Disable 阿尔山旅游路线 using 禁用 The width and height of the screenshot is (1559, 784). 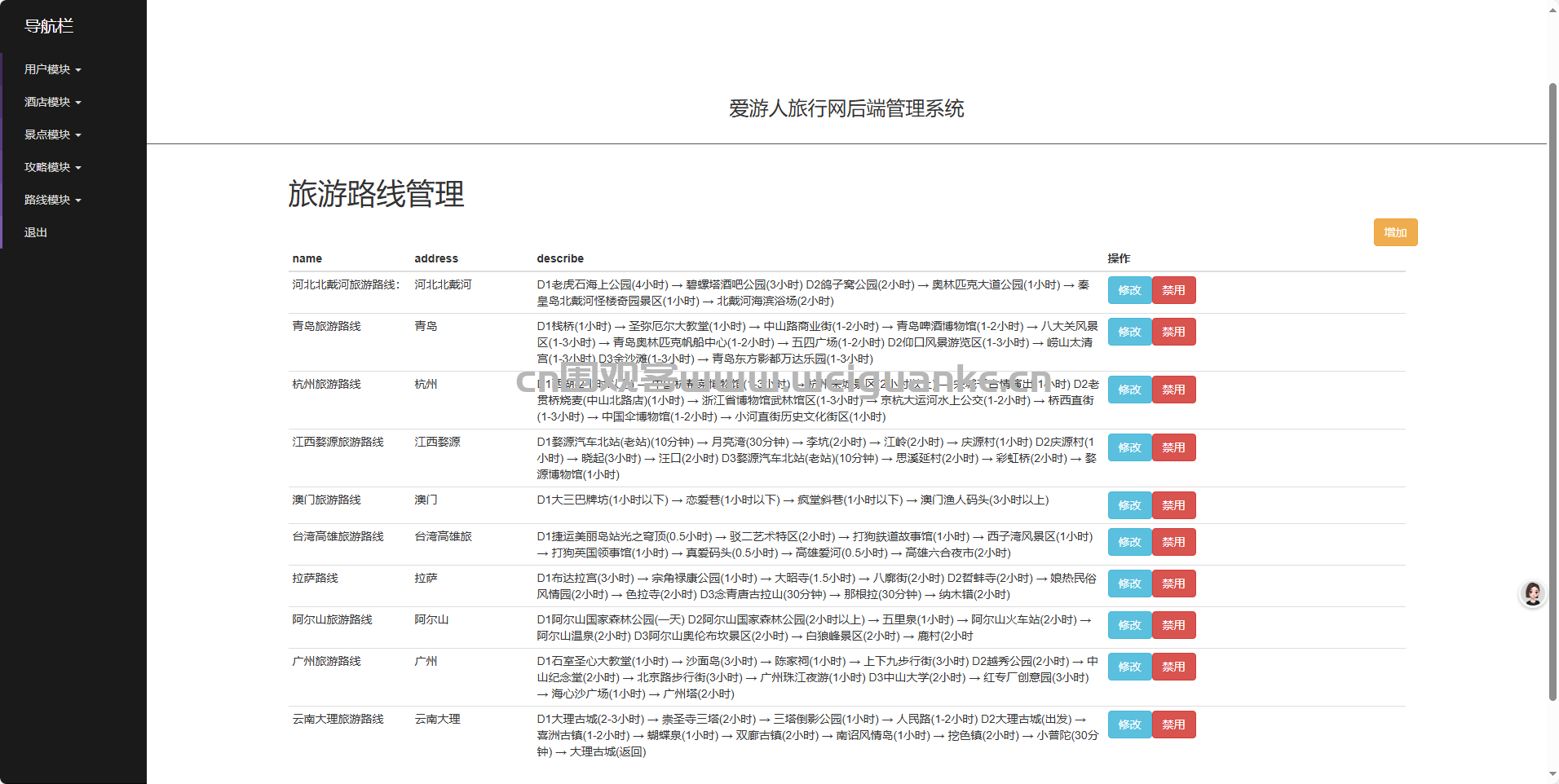click(x=1173, y=625)
